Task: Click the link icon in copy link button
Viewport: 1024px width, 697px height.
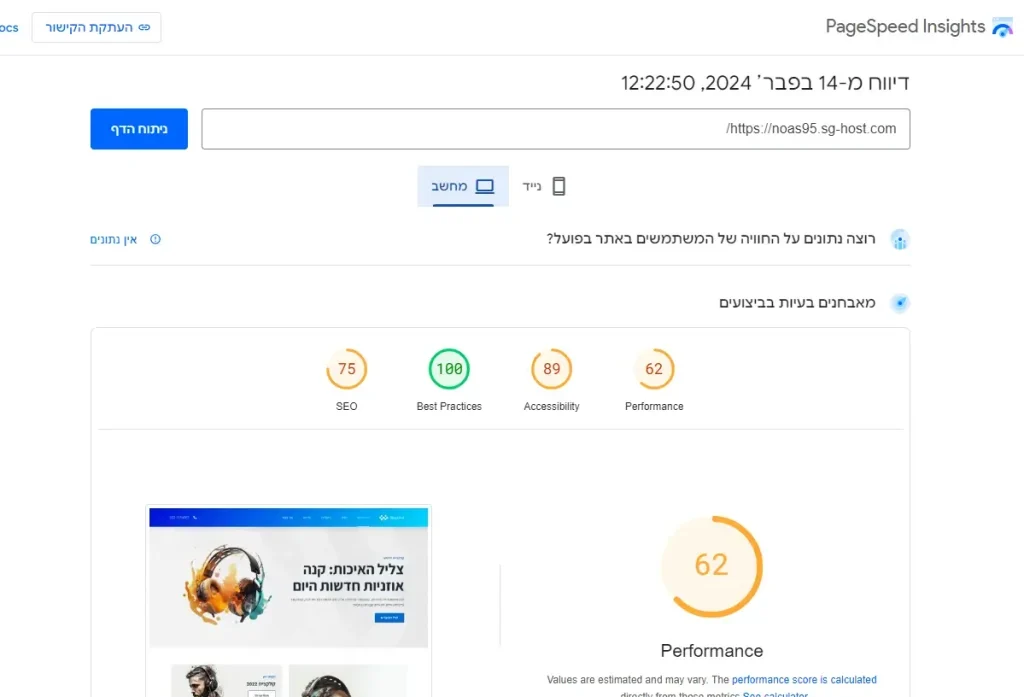Action: (144, 27)
